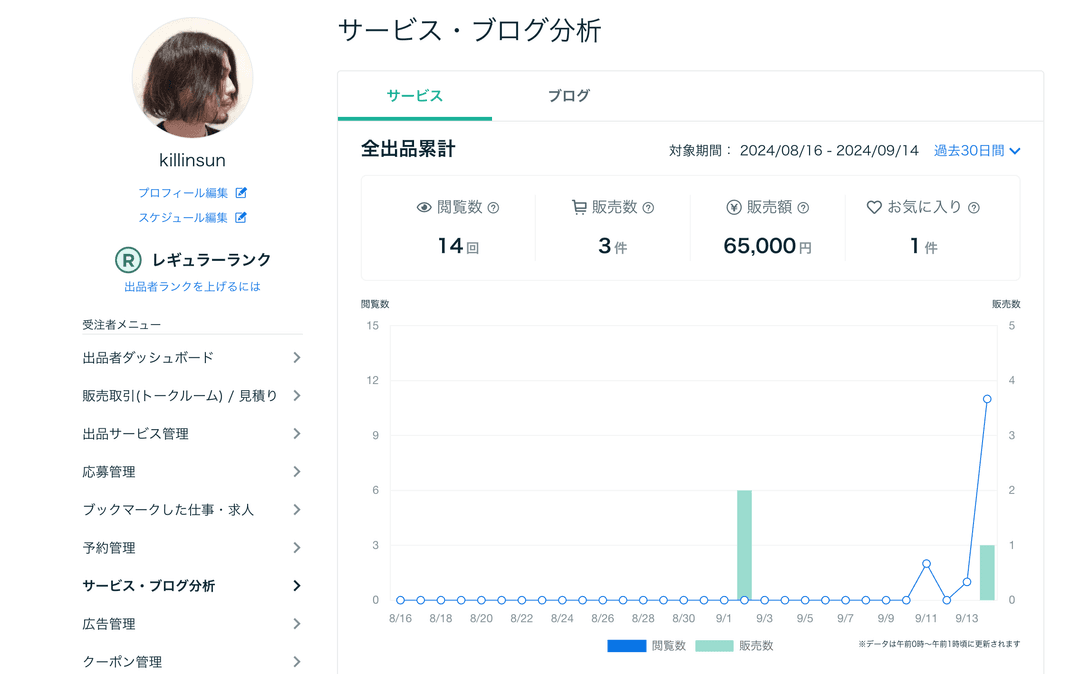Switch to the ブログ tab
This screenshot has width=1080, height=674.
point(569,96)
